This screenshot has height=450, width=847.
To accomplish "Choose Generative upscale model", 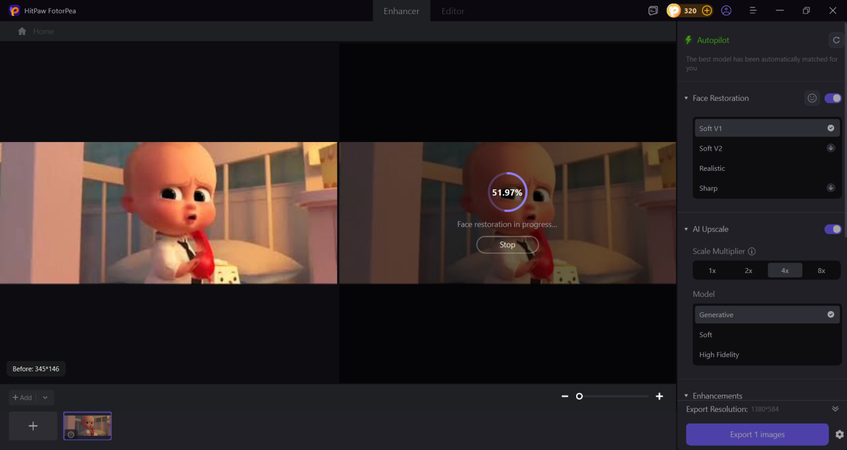I will (x=767, y=314).
